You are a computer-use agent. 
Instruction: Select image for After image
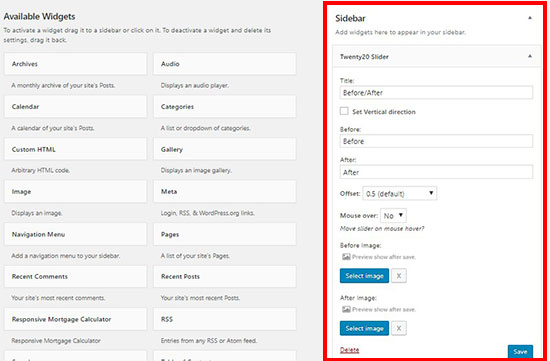[x=364, y=328]
